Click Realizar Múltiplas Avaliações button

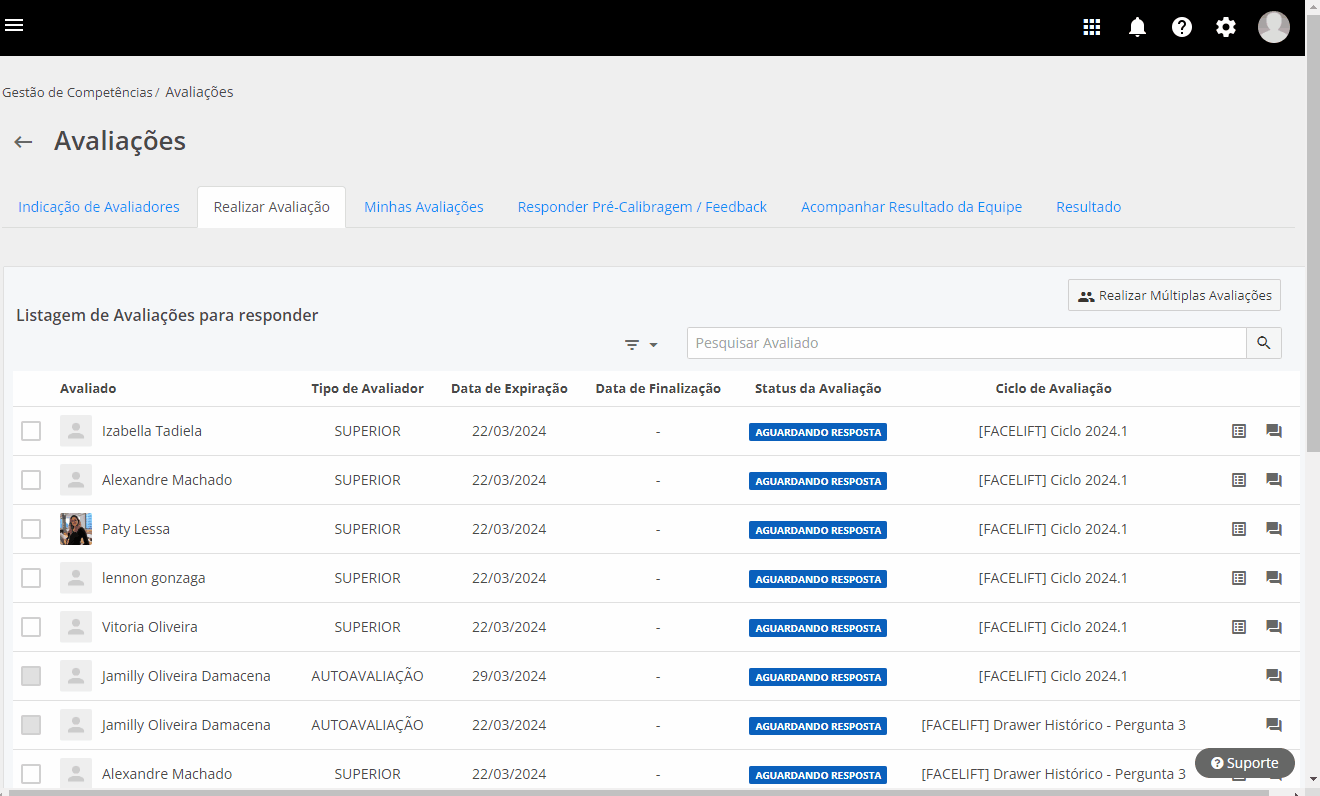pyautogui.click(x=1174, y=296)
